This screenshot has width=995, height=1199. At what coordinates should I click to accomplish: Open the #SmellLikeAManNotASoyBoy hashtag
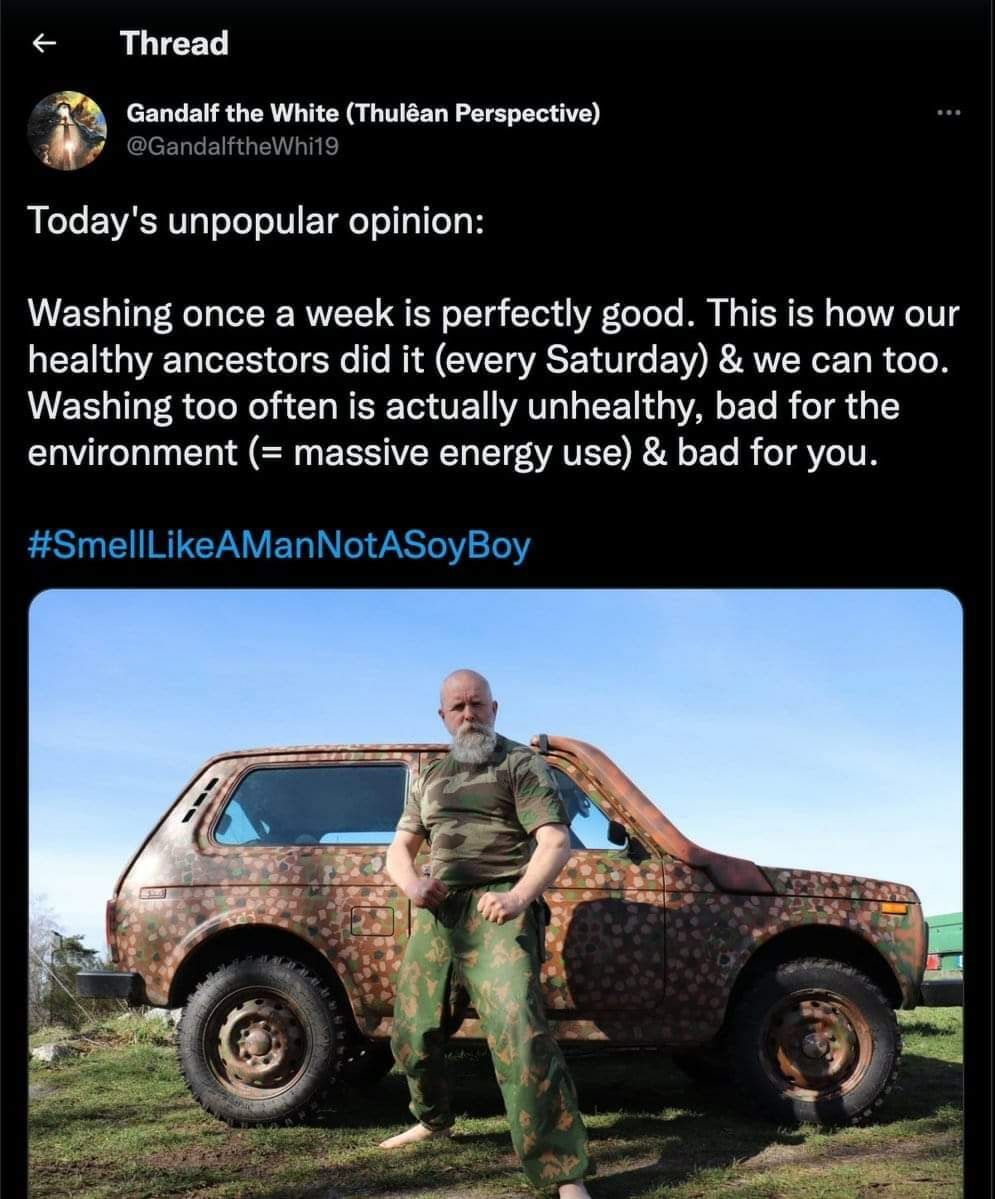point(279,546)
